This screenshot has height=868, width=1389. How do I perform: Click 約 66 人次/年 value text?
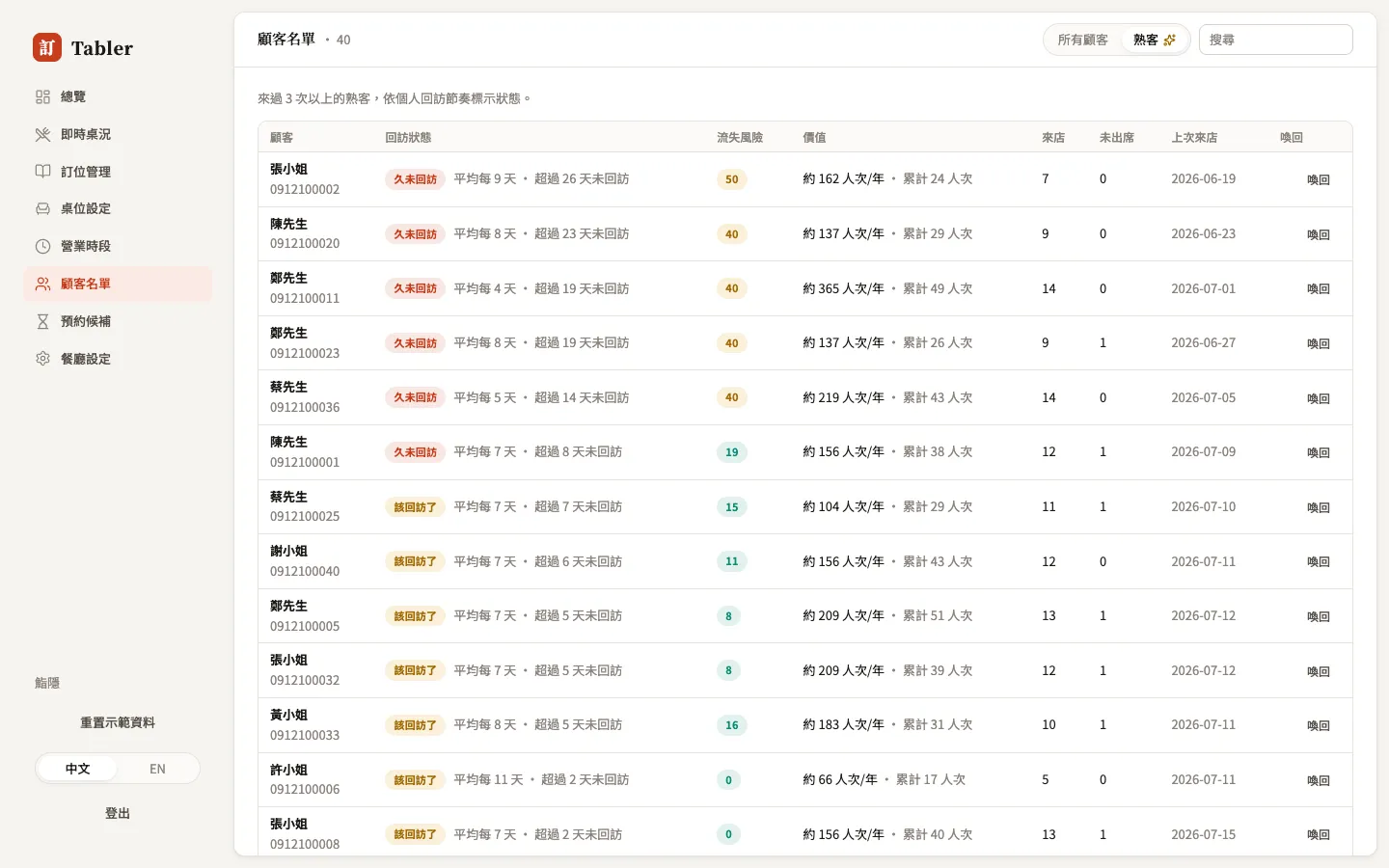(x=839, y=779)
